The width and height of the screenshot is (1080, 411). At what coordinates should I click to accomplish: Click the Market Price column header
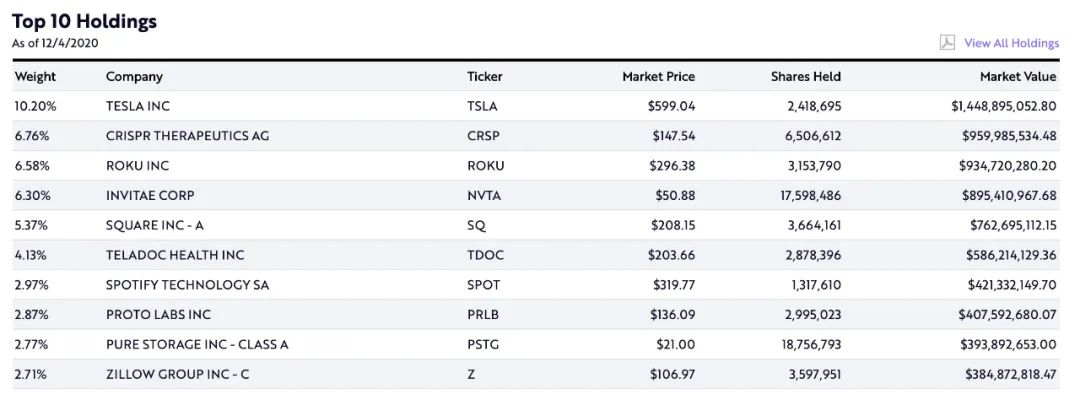point(658,77)
